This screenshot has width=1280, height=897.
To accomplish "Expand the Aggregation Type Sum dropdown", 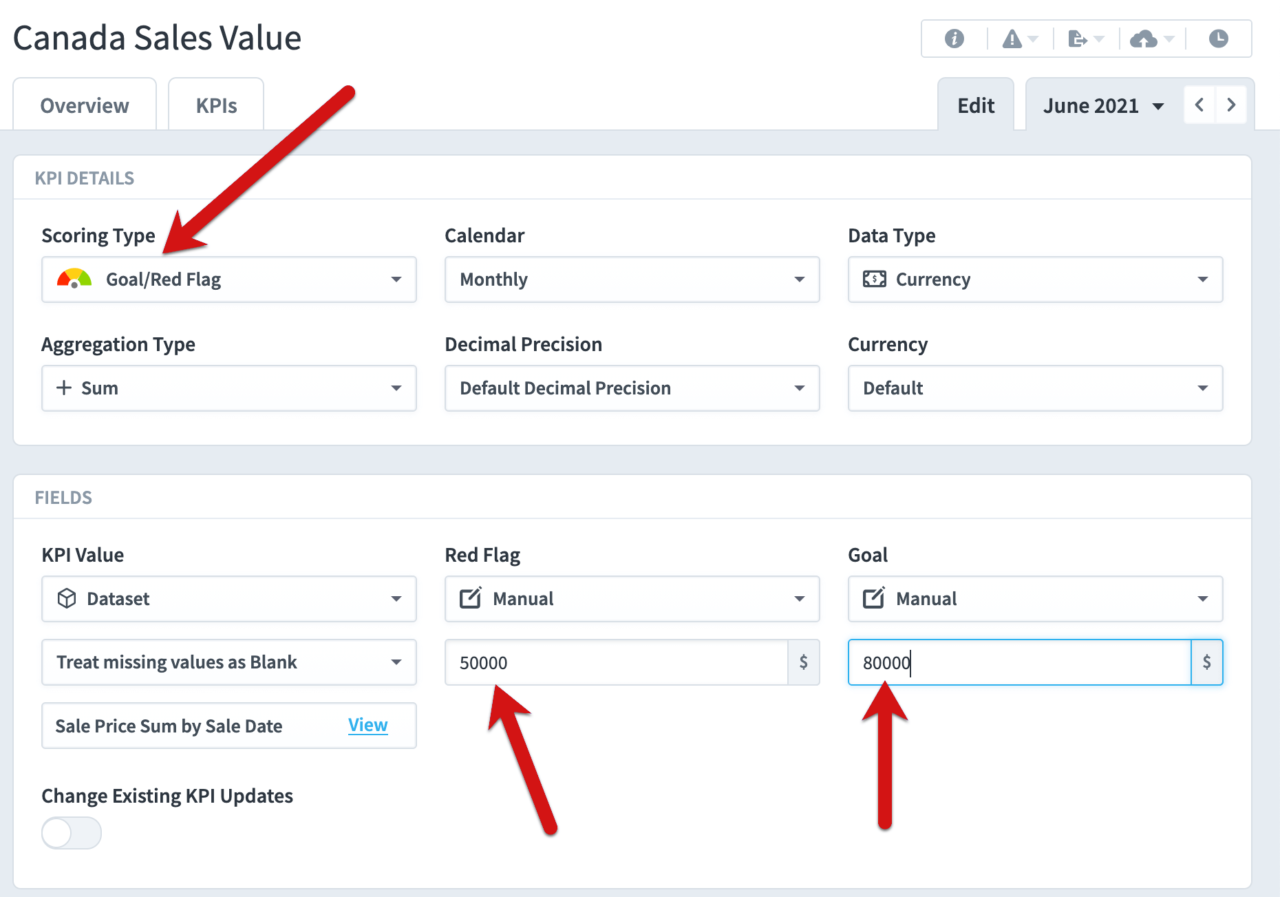I will pos(229,388).
